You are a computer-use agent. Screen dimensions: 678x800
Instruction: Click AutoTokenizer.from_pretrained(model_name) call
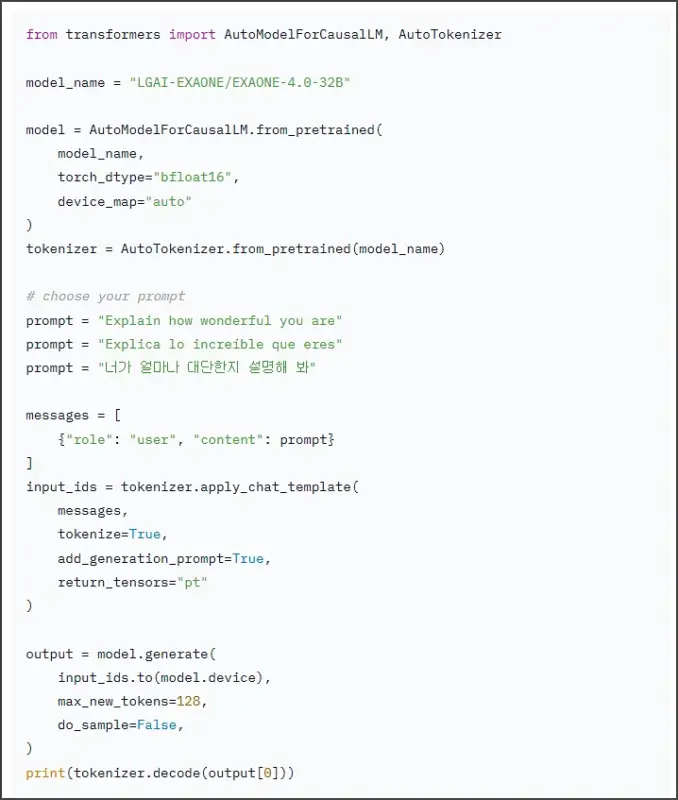pos(283,249)
